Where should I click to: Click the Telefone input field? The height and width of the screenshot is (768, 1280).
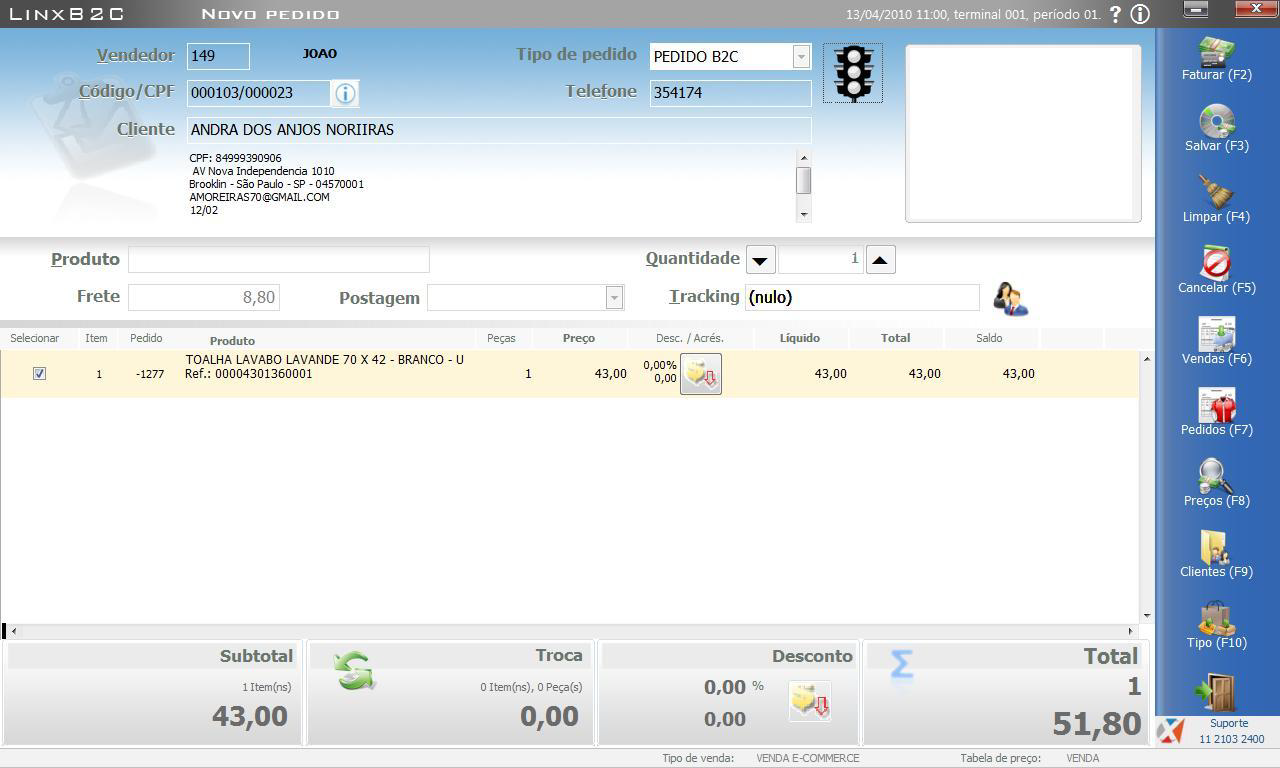[730, 93]
